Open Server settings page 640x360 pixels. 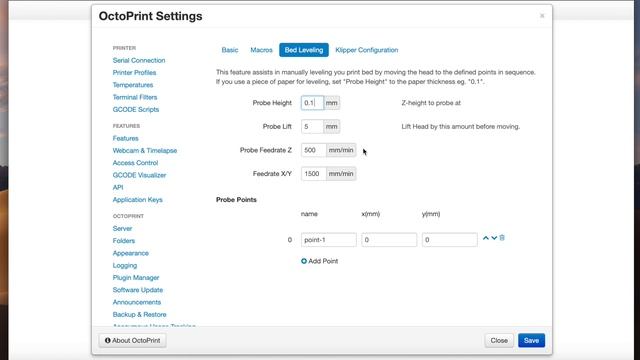coord(122,229)
